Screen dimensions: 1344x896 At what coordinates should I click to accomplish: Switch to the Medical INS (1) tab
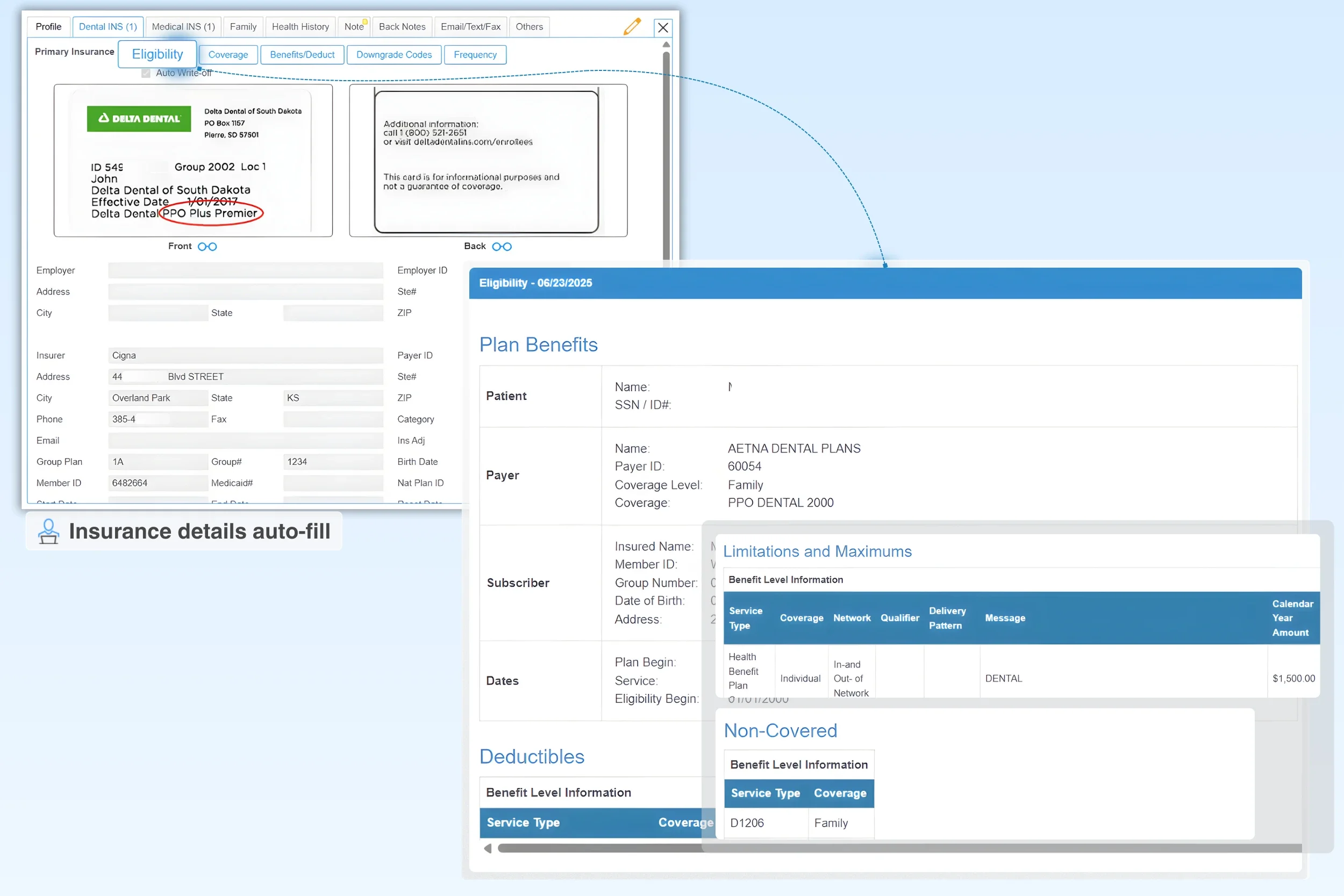[183, 26]
